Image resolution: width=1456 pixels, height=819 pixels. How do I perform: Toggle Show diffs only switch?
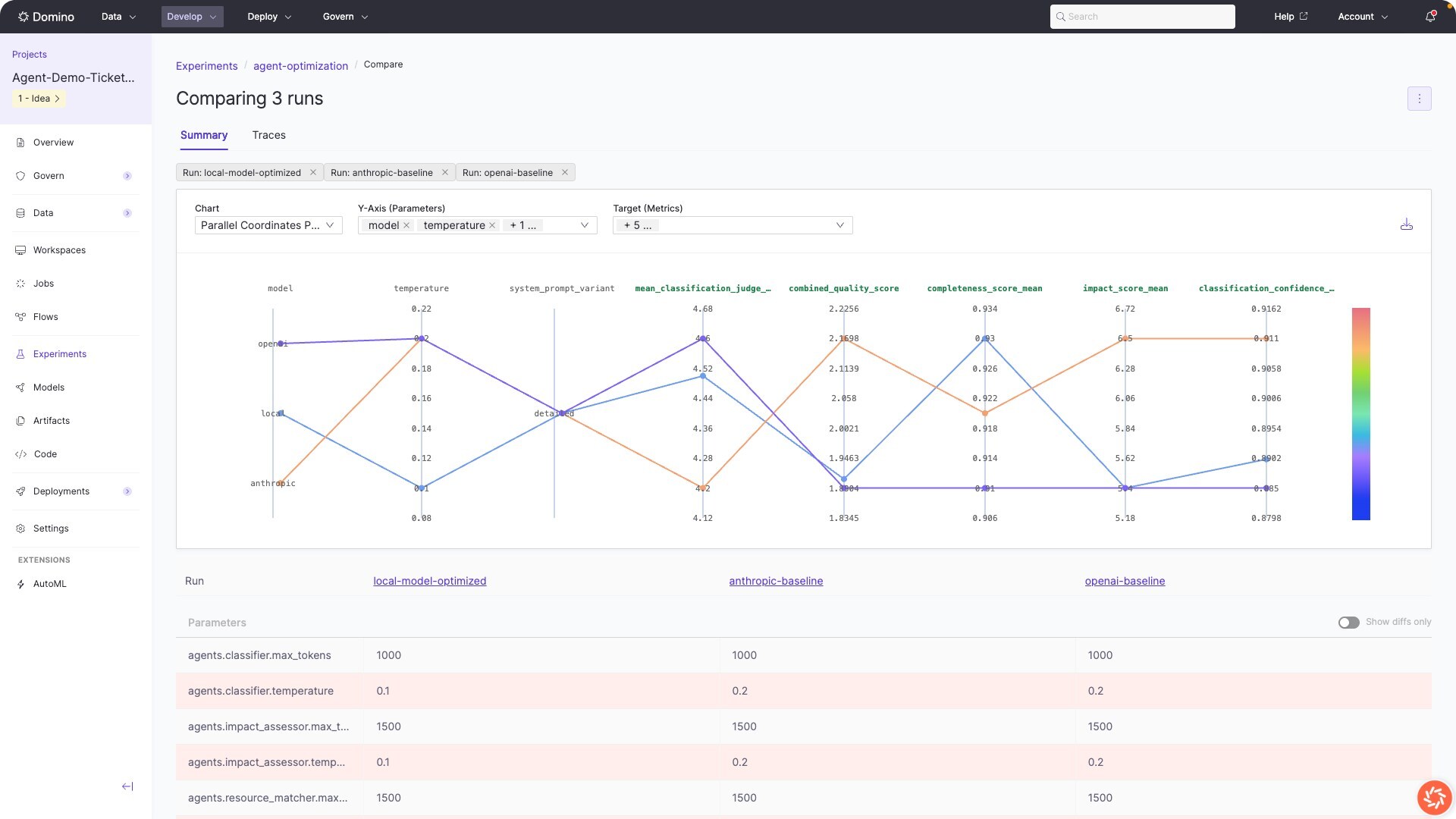coord(1348,622)
